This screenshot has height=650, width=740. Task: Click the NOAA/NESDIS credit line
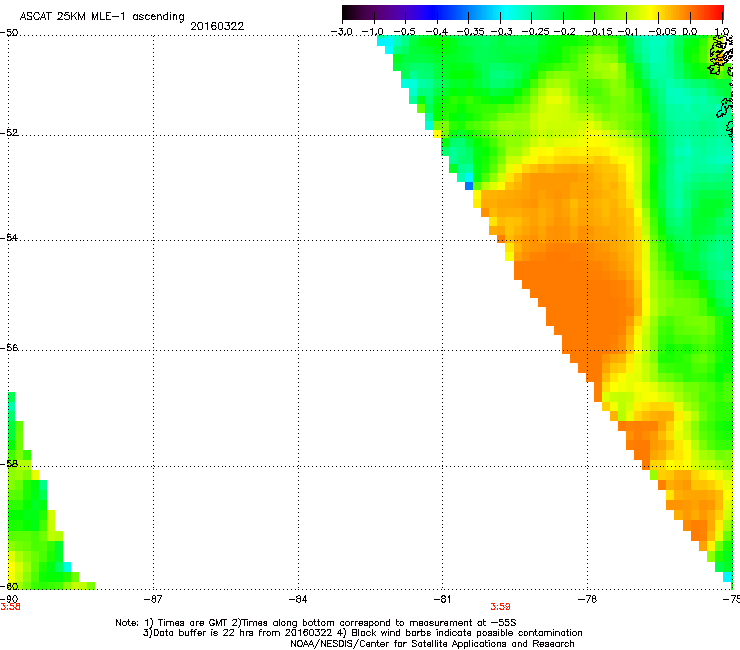(x=432, y=644)
